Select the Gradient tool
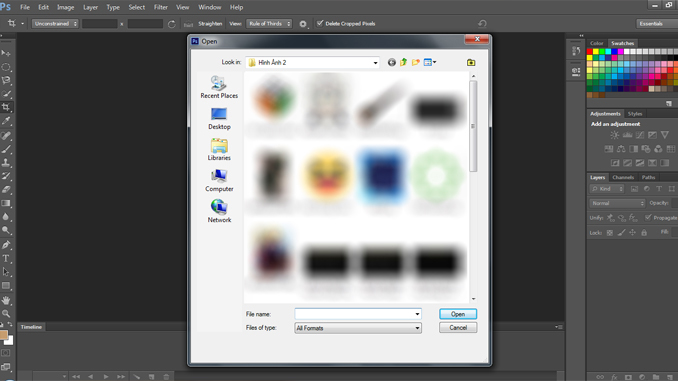 coord(6,203)
